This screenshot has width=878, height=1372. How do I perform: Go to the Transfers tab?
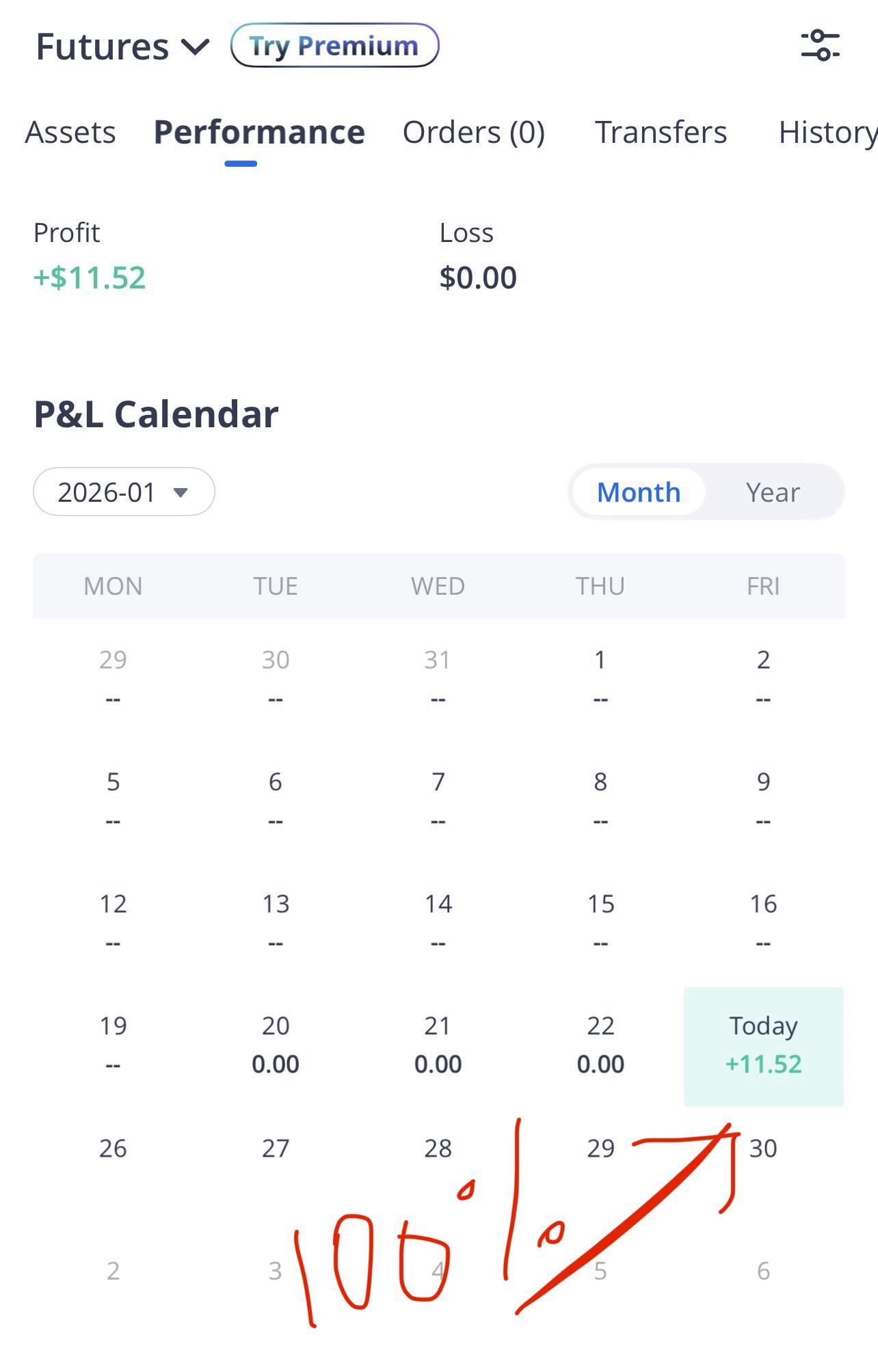[661, 133]
